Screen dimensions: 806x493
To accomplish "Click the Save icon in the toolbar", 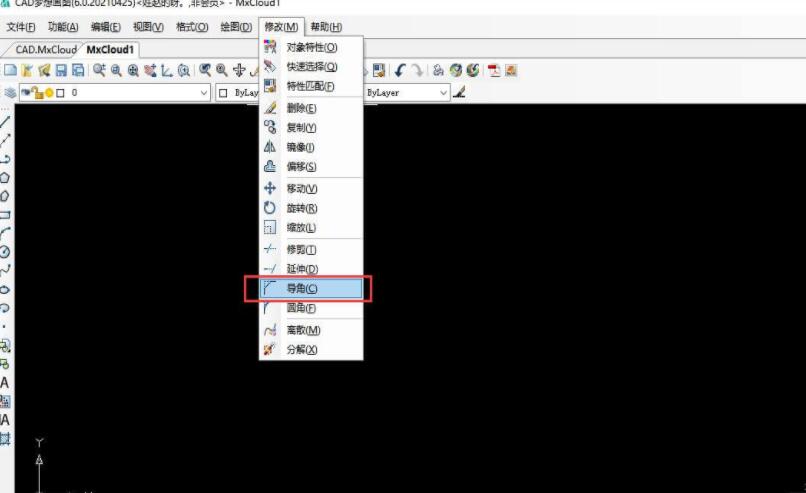I will point(61,70).
